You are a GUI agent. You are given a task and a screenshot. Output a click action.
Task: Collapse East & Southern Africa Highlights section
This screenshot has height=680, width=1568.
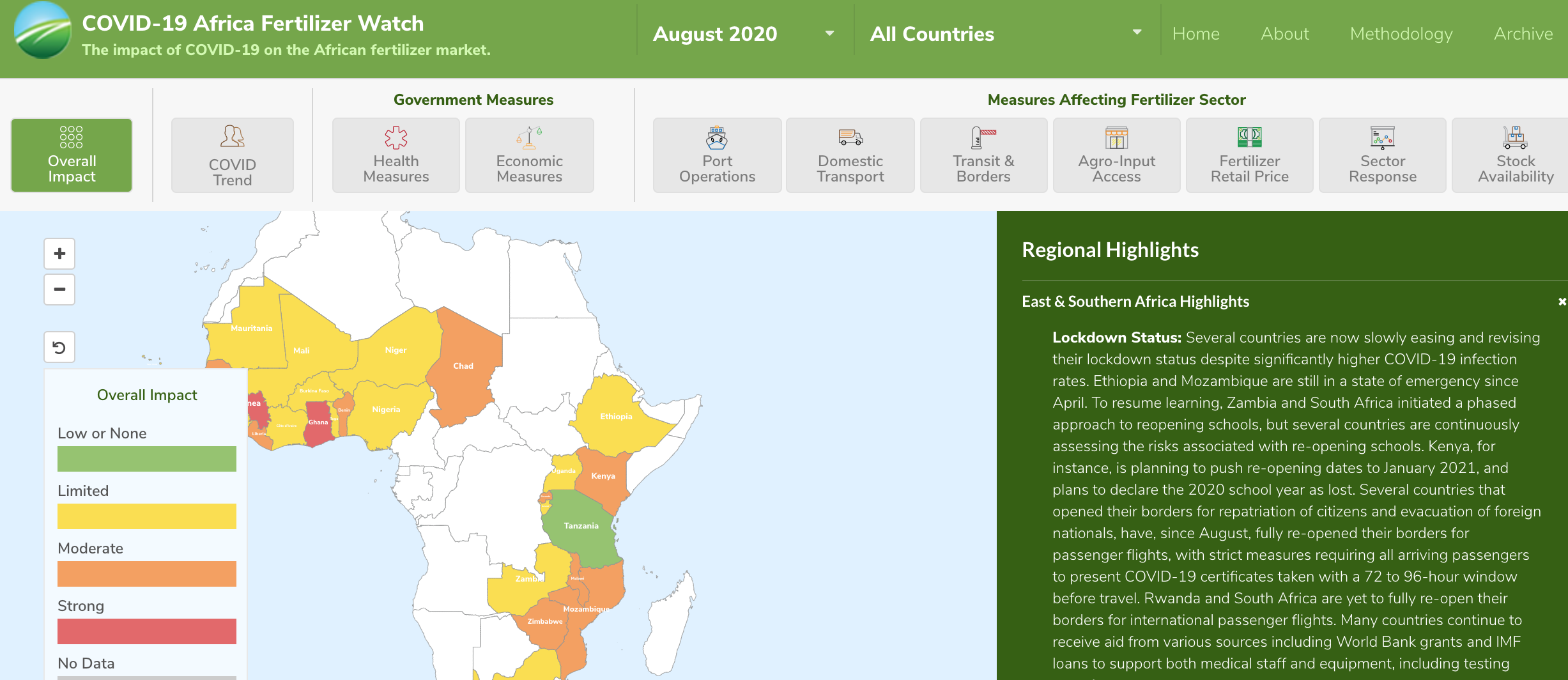(x=1562, y=302)
